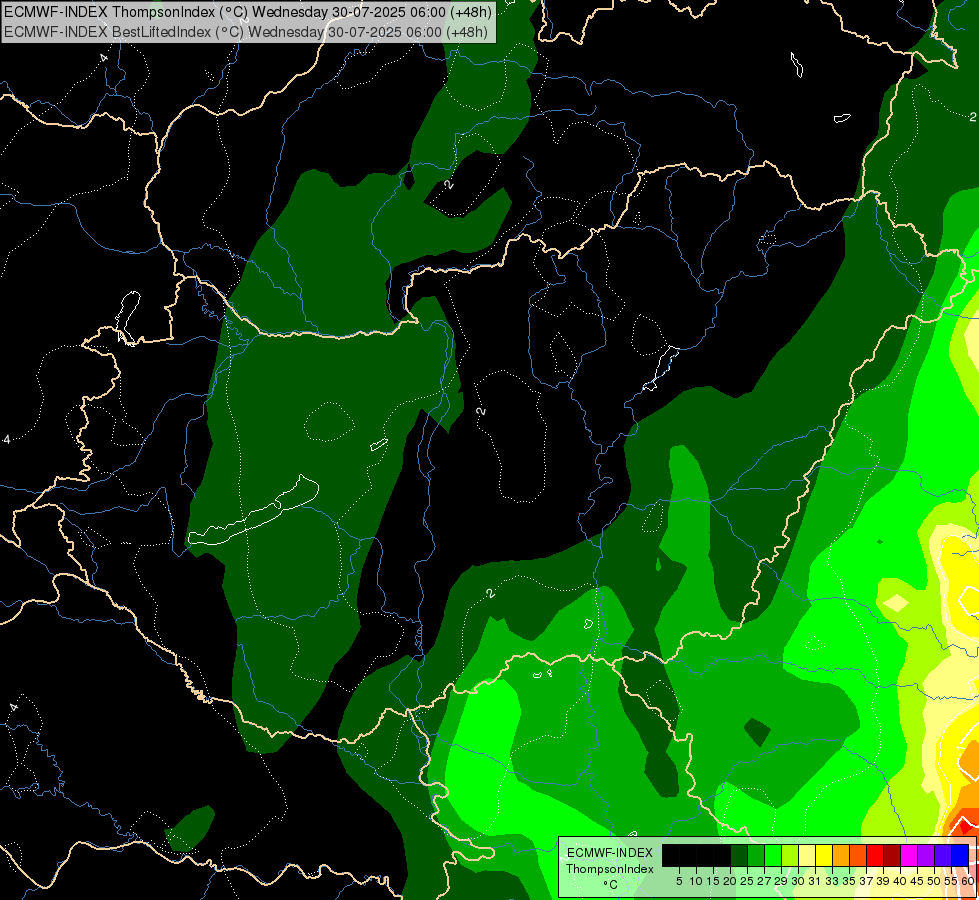Click the elongated lake outline on map

(253, 511)
